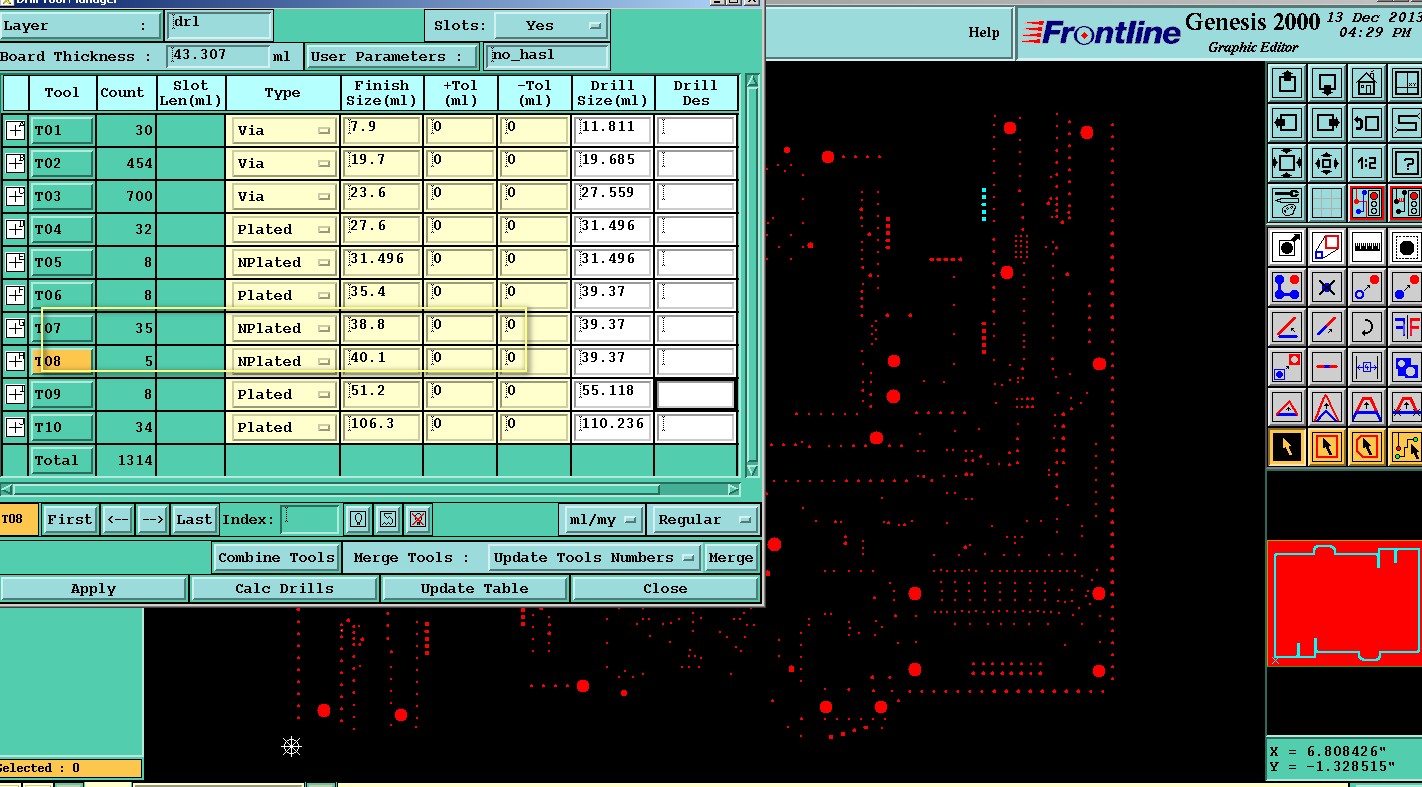This screenshot has width=1422, height=787.
Task: Click the Board Thickness input field
Action: [x=219, y=56]
